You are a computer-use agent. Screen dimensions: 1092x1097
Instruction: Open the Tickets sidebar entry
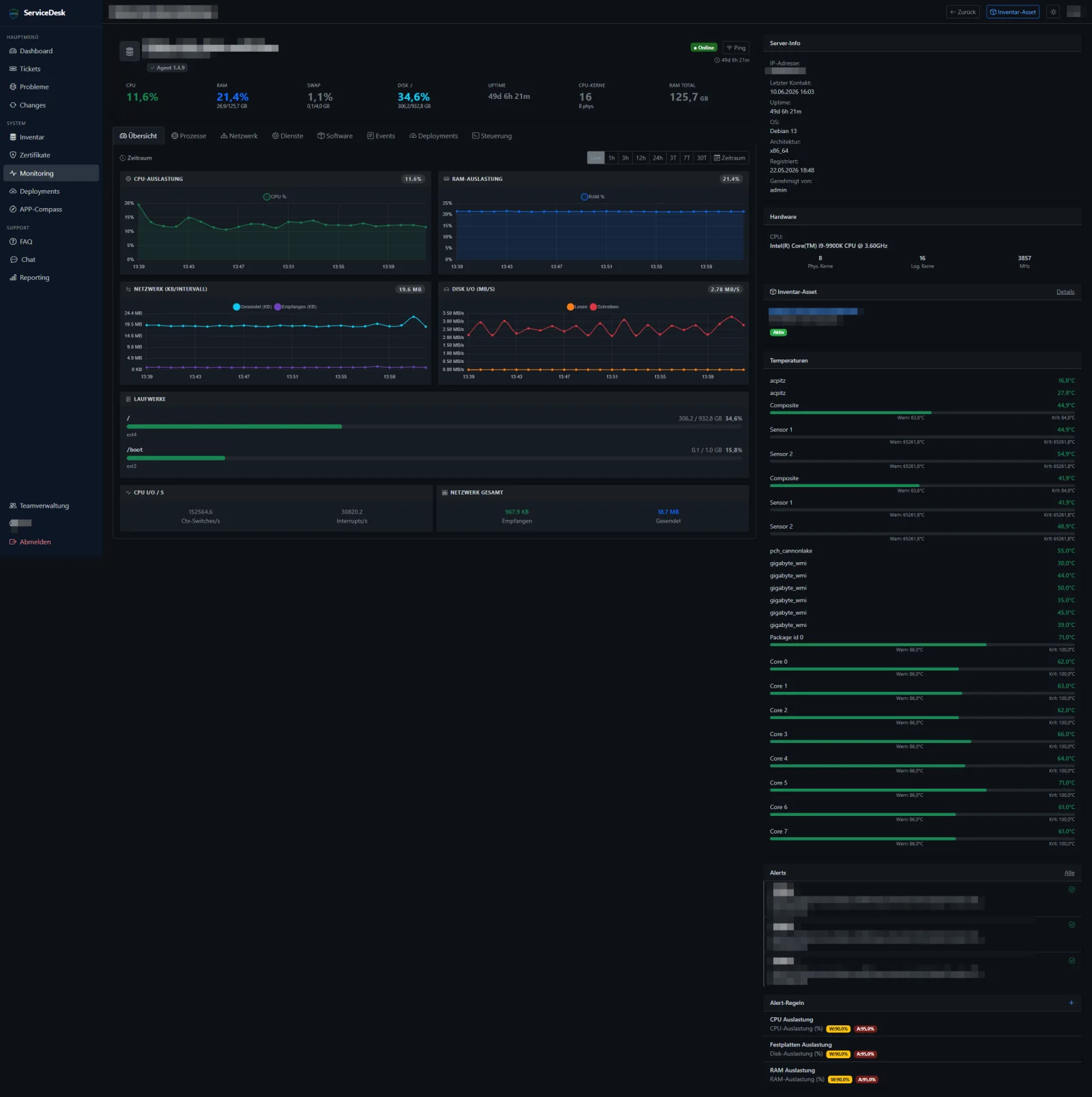coord(51,69)
